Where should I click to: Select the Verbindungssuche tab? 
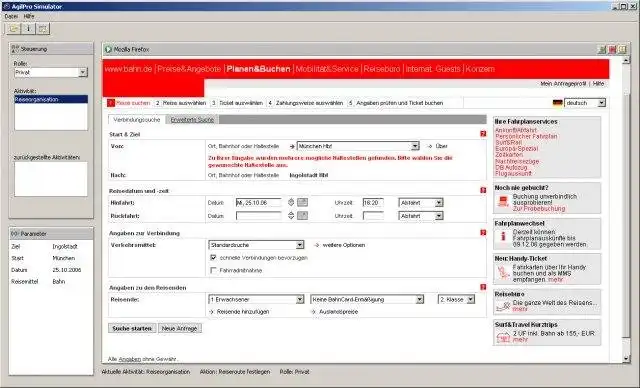[137, 120]
